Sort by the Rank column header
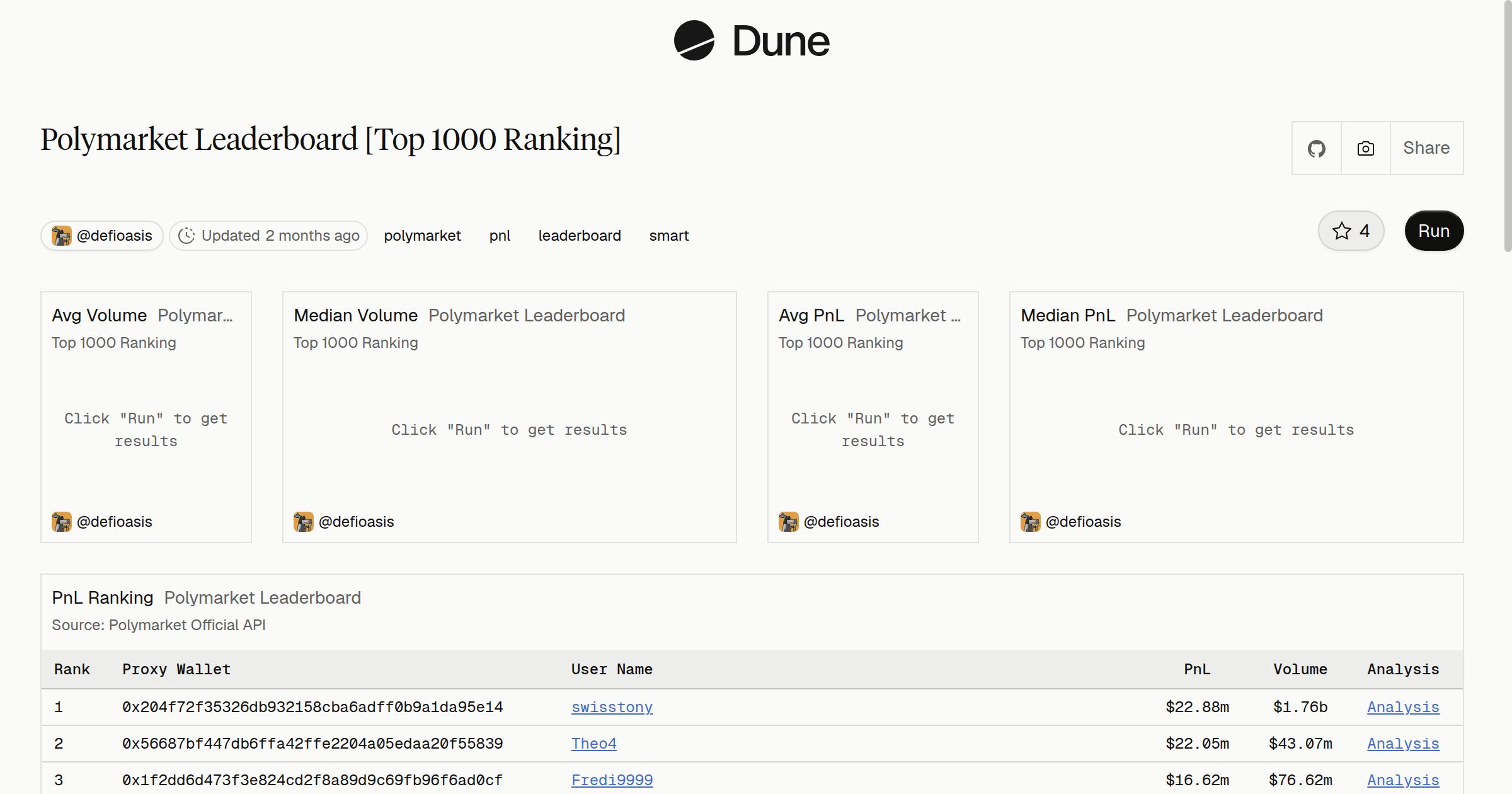Screen dimensions: 1512x794 click(72, 669)
